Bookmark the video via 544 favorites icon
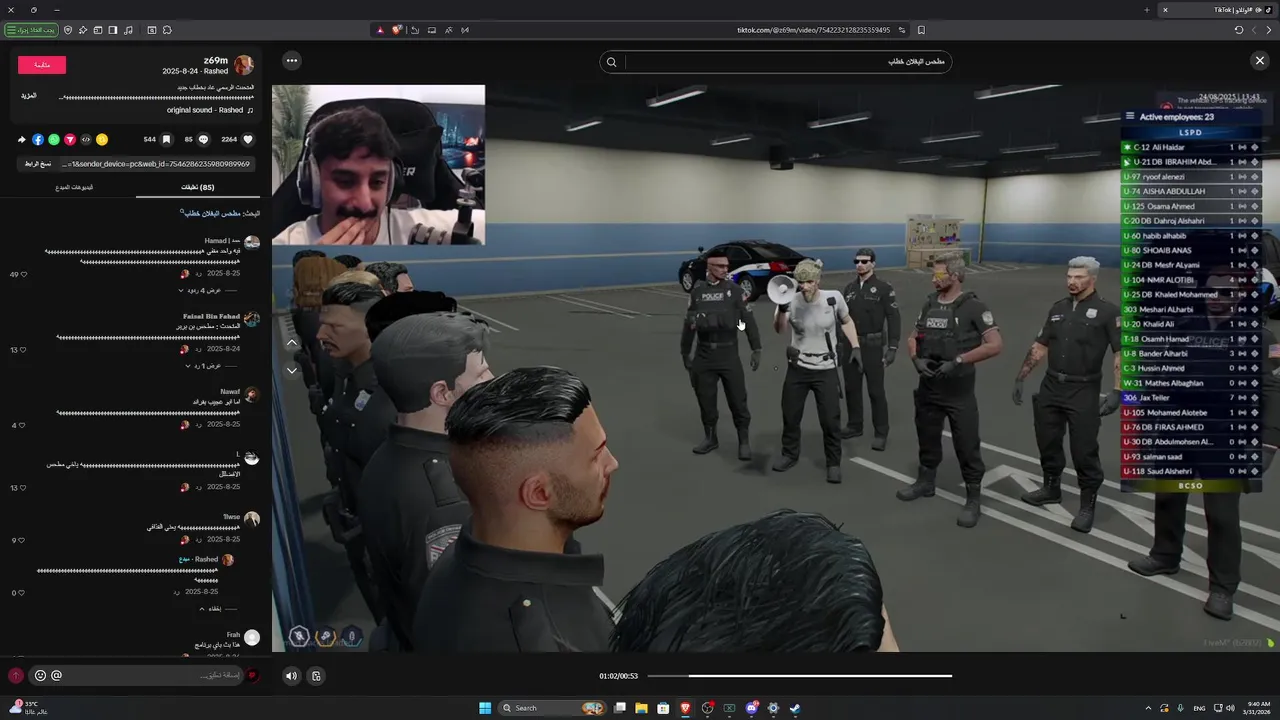Screen dimensions: 1280x720 166,140
